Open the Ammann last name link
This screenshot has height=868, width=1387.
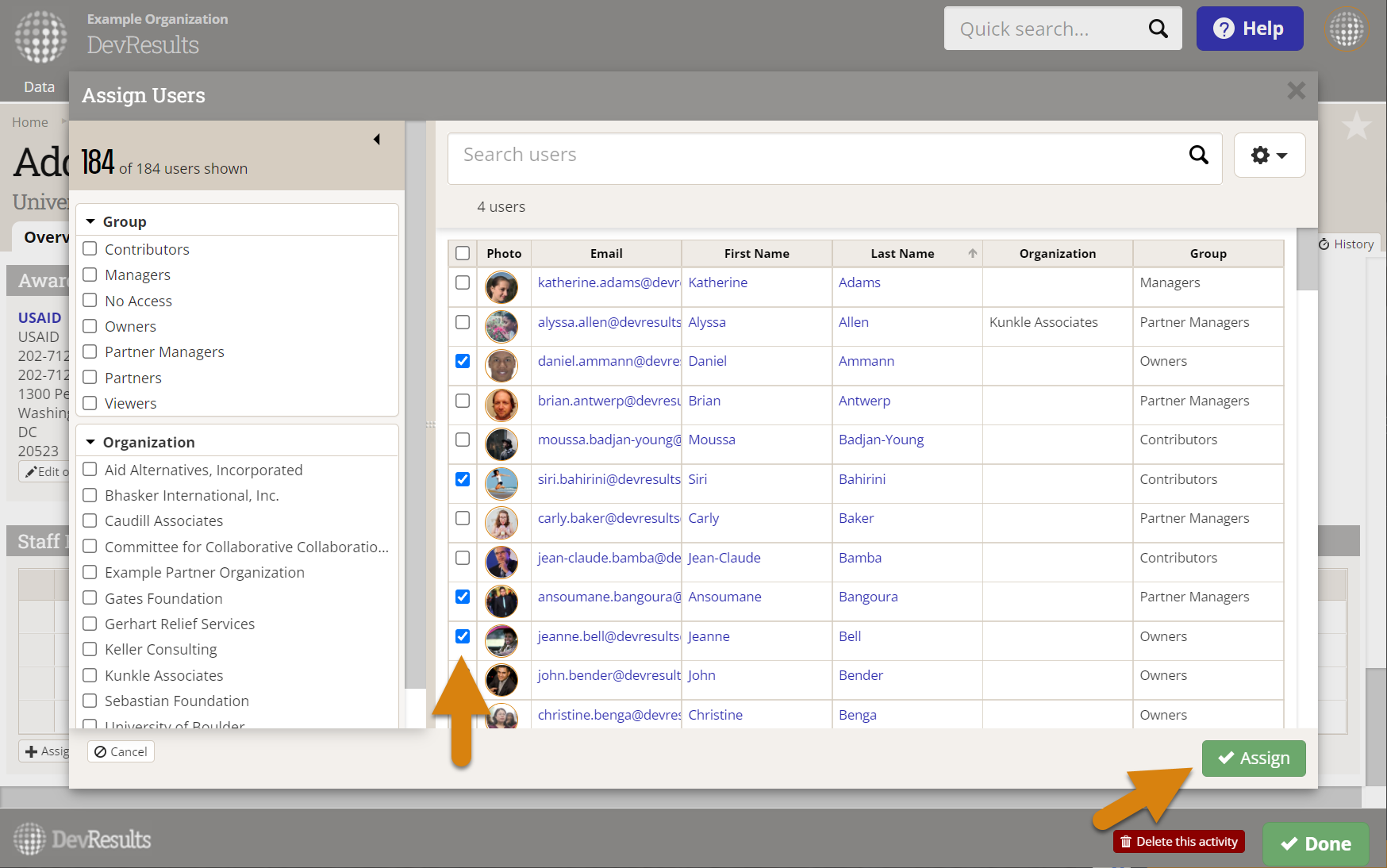pos(866,361)
